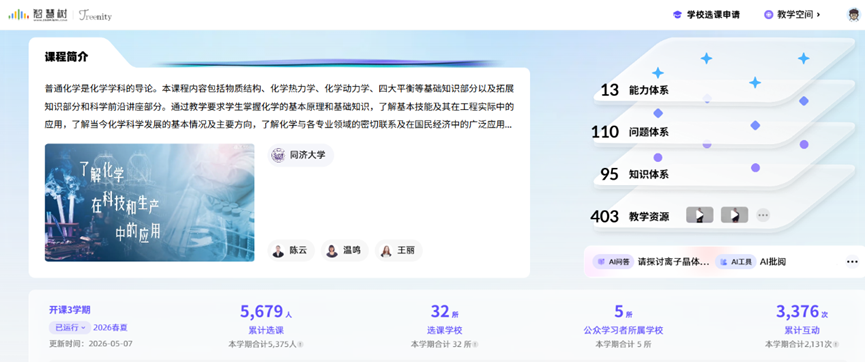Open the 问题体系 layer
Viewport: 865px width, 362px height.
point(649,132)
